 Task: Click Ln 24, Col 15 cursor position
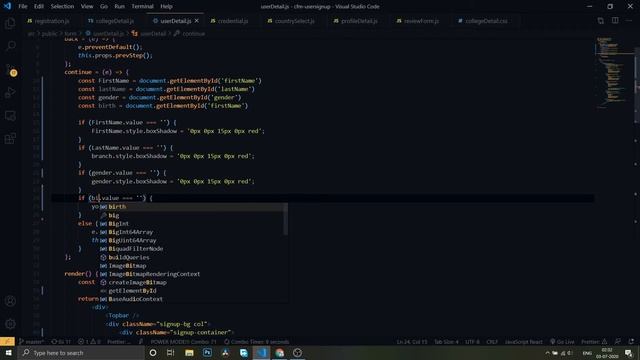click(x=412, y=342)
